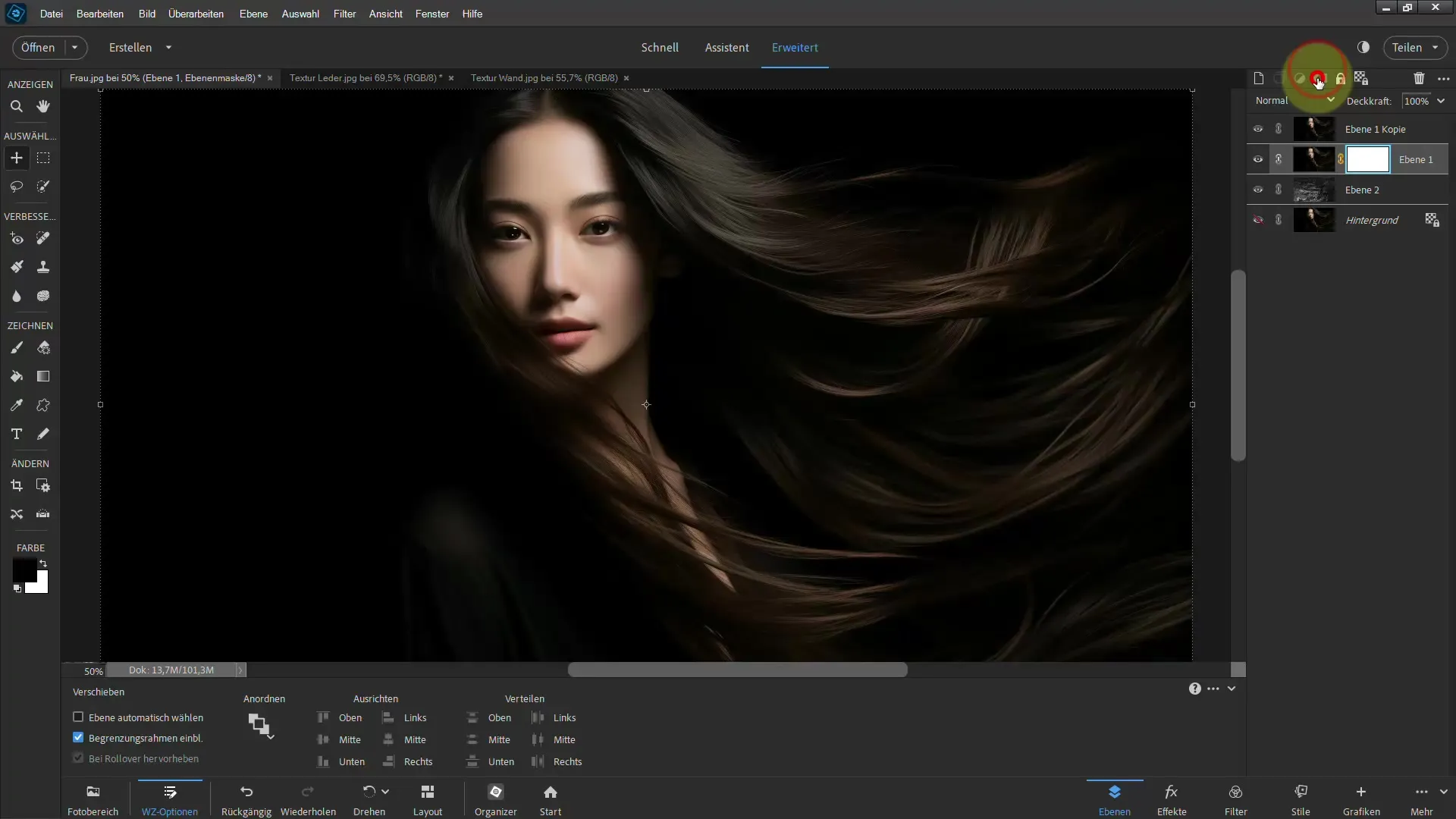Select the Quick Selection tool
The image size is (1456, 819).
click(43, 187)
